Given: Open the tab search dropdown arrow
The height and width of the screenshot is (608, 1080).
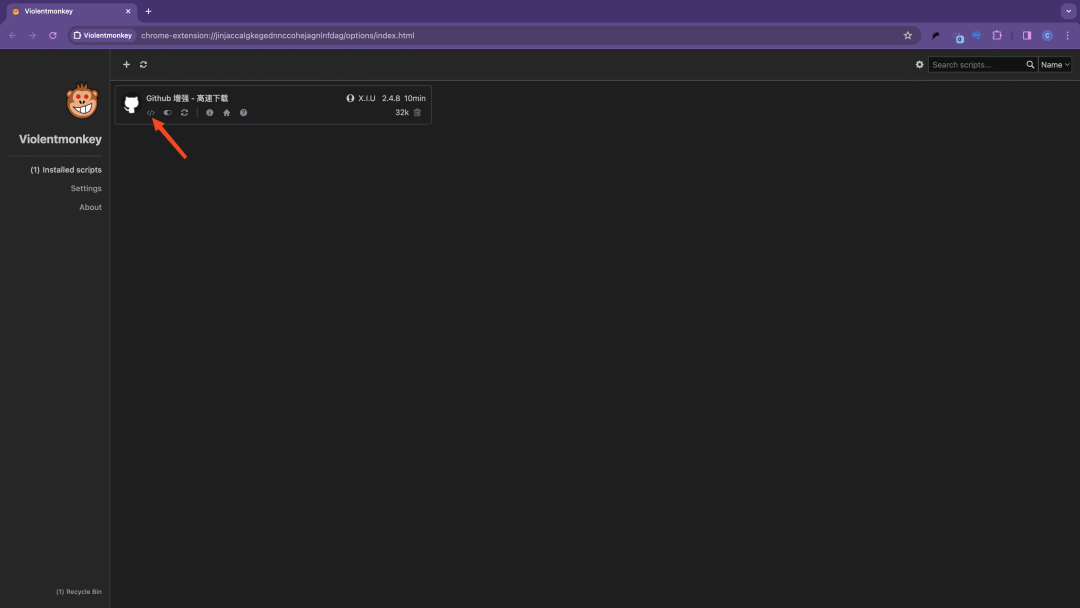Looking at the screenshot, I should [1068, 12].
